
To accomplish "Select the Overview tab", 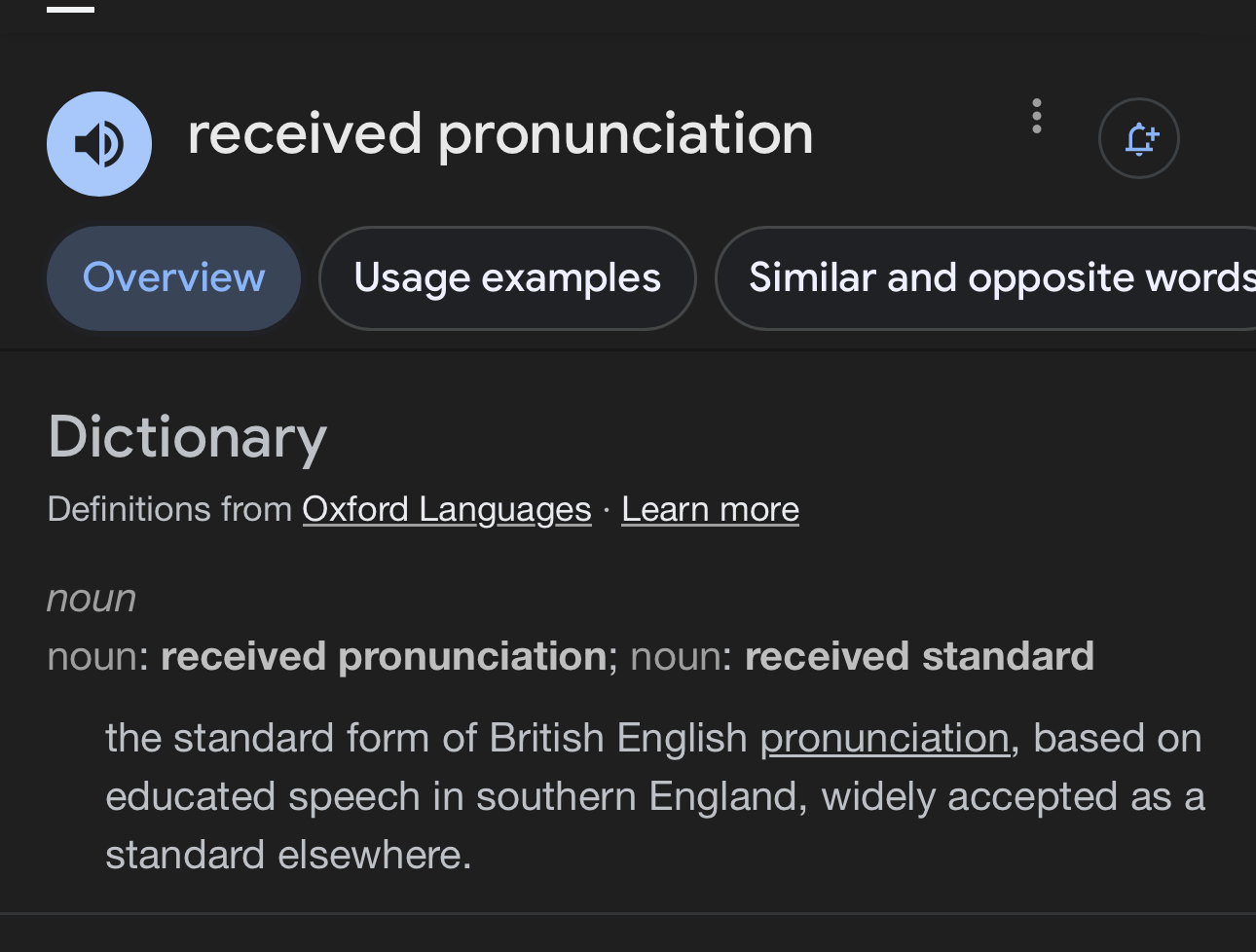I will click(x=173, y=278).
